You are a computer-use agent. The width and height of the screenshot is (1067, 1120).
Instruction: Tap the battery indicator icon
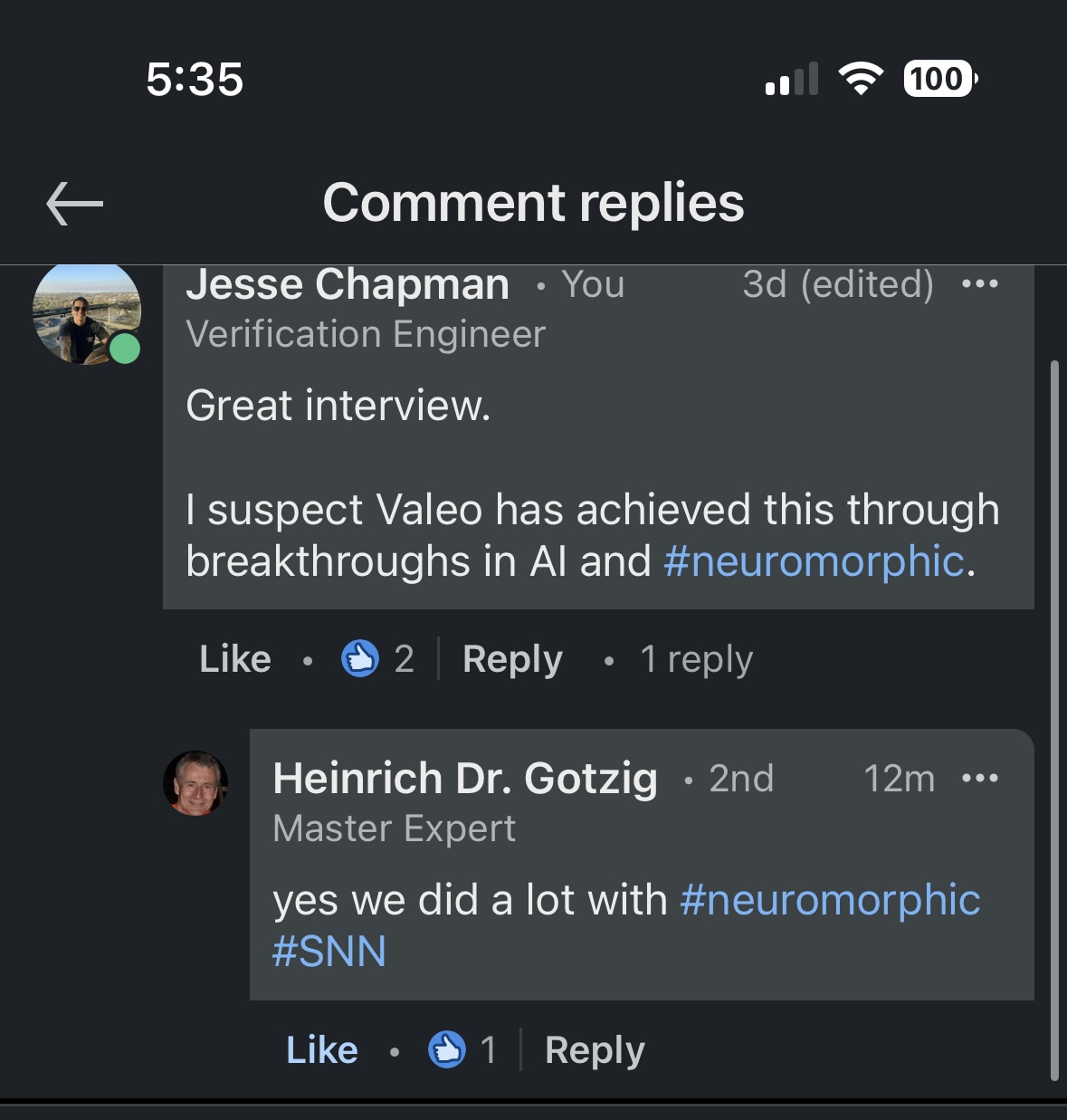[x=939, y=79]
